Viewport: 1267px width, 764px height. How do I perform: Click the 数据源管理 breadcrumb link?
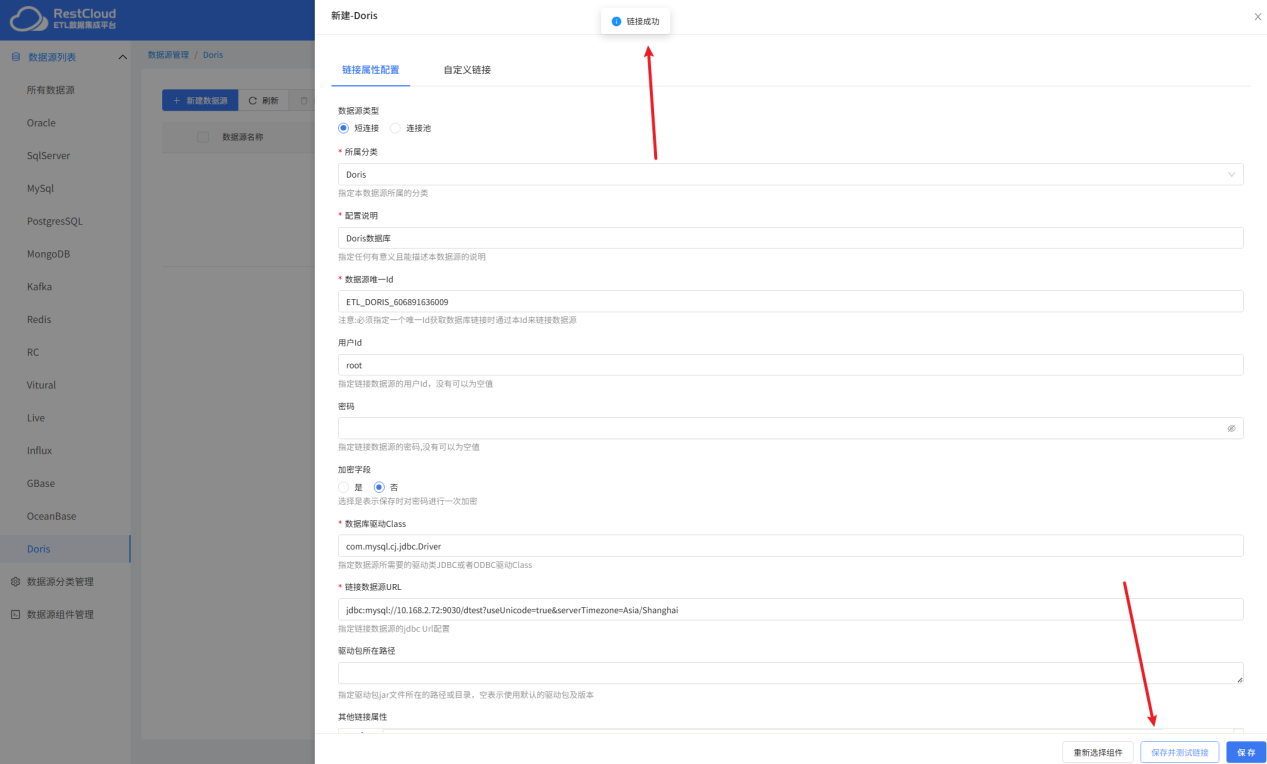[x=167, y=55]
